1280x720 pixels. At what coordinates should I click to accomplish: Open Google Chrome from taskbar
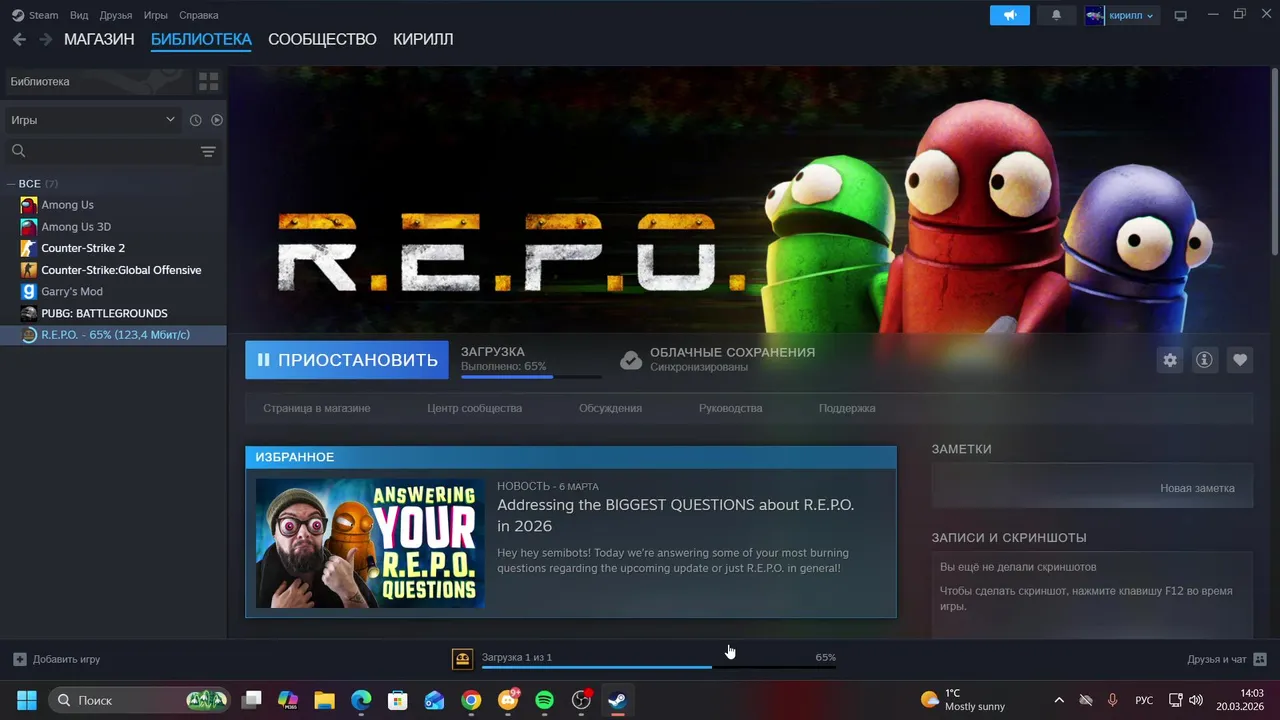point(471,700)
